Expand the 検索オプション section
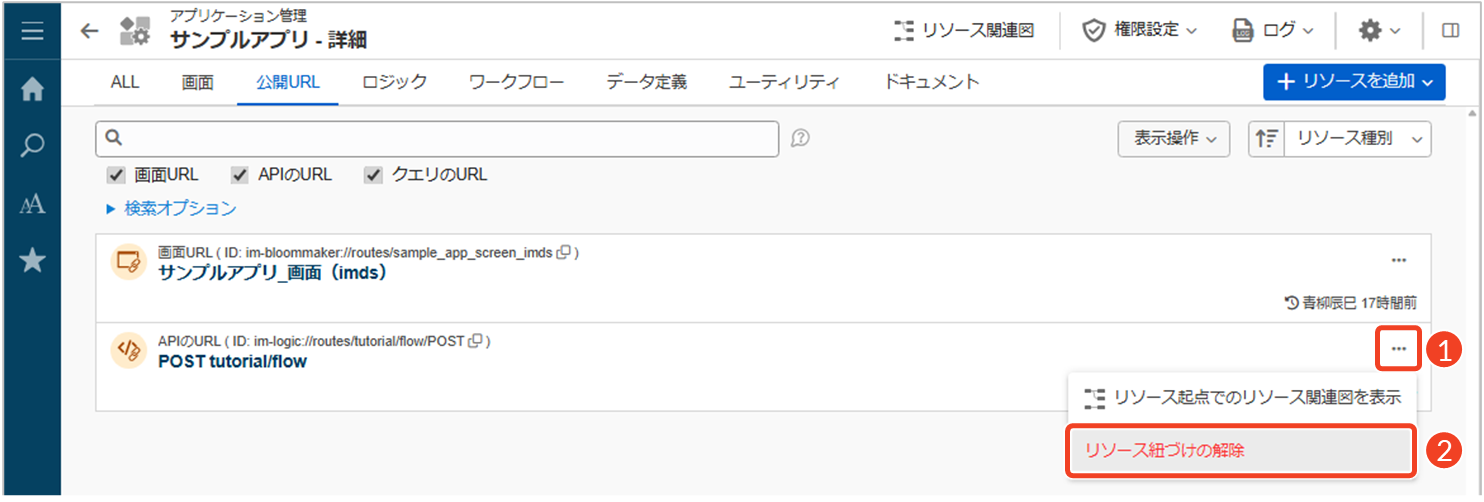The image size is (1484, 502). 171,209
